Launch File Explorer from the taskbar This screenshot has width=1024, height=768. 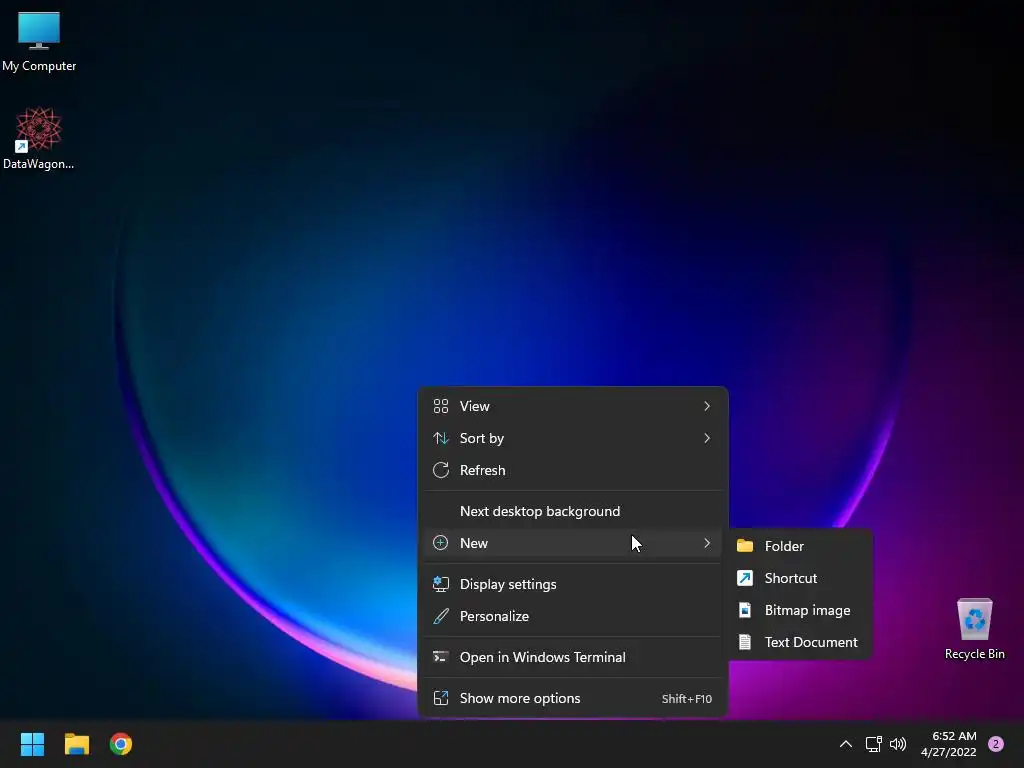click(76, 744)
